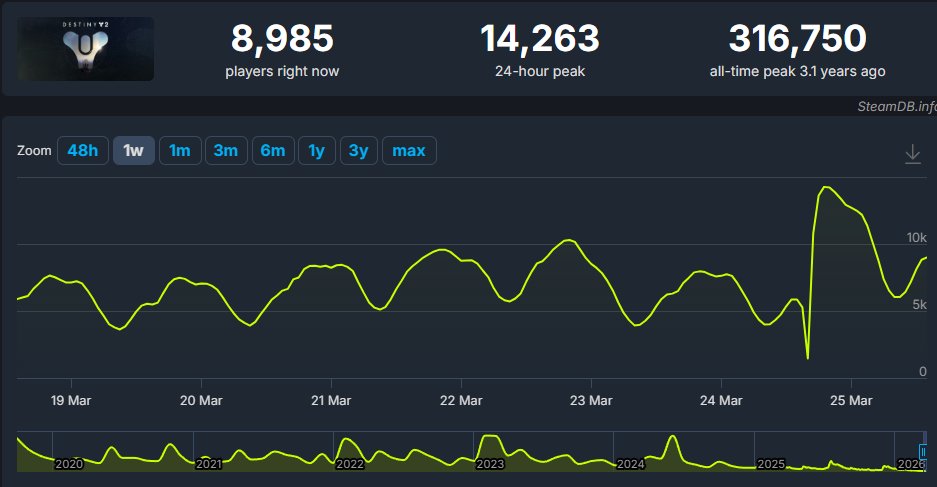Click the '10k' y-axis label
The height and width of the screenshot is (487, 937).
pyautogui.click(x=916, y=238)
